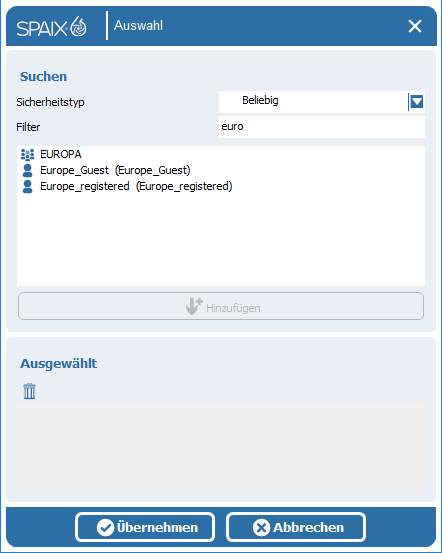This screenshot has height=553, width=442.
Task: Confirm with the Übernehmen button
Action: (x=145, y=527)
